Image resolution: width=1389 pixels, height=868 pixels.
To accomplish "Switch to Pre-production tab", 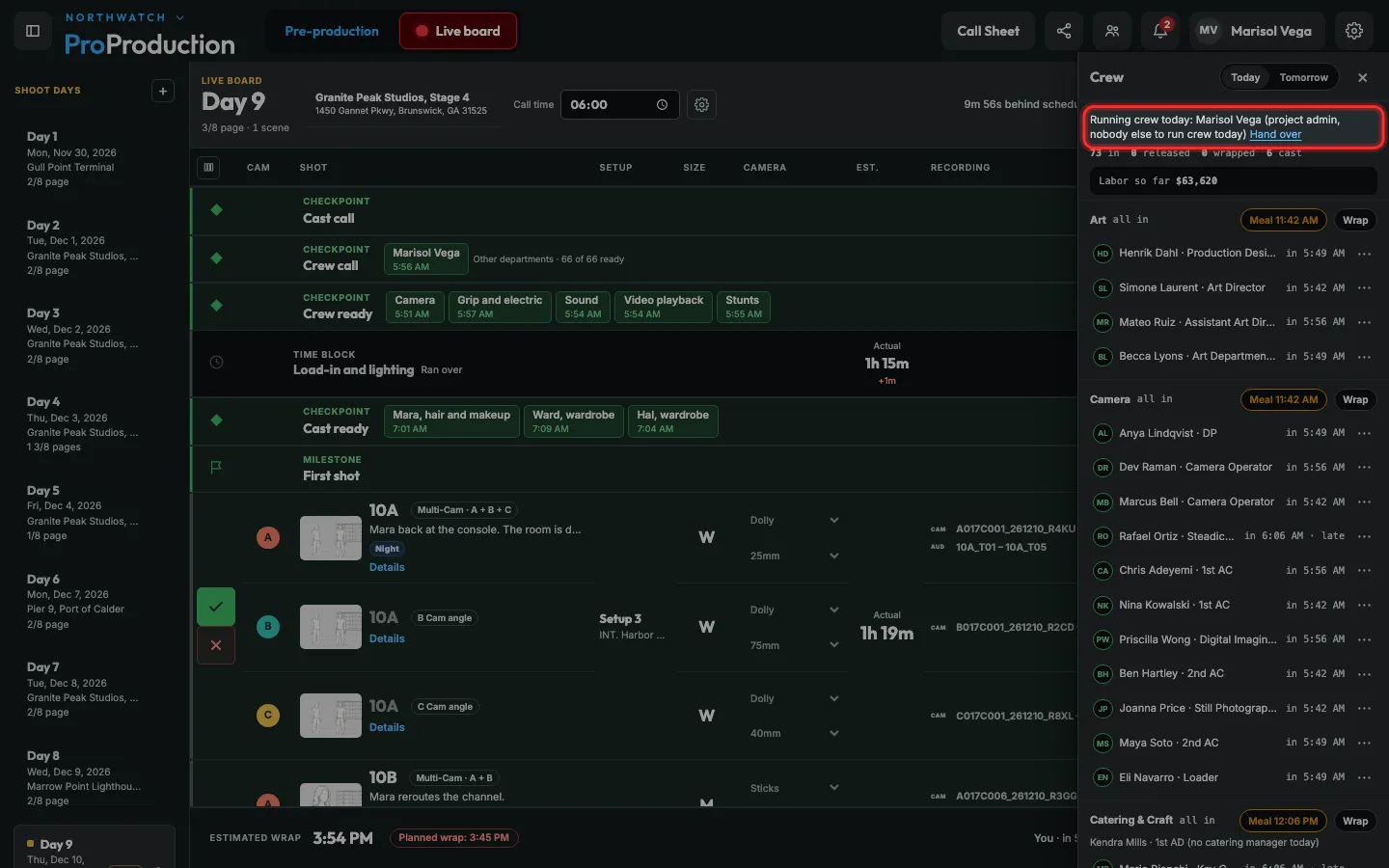I will coord(332,31).
